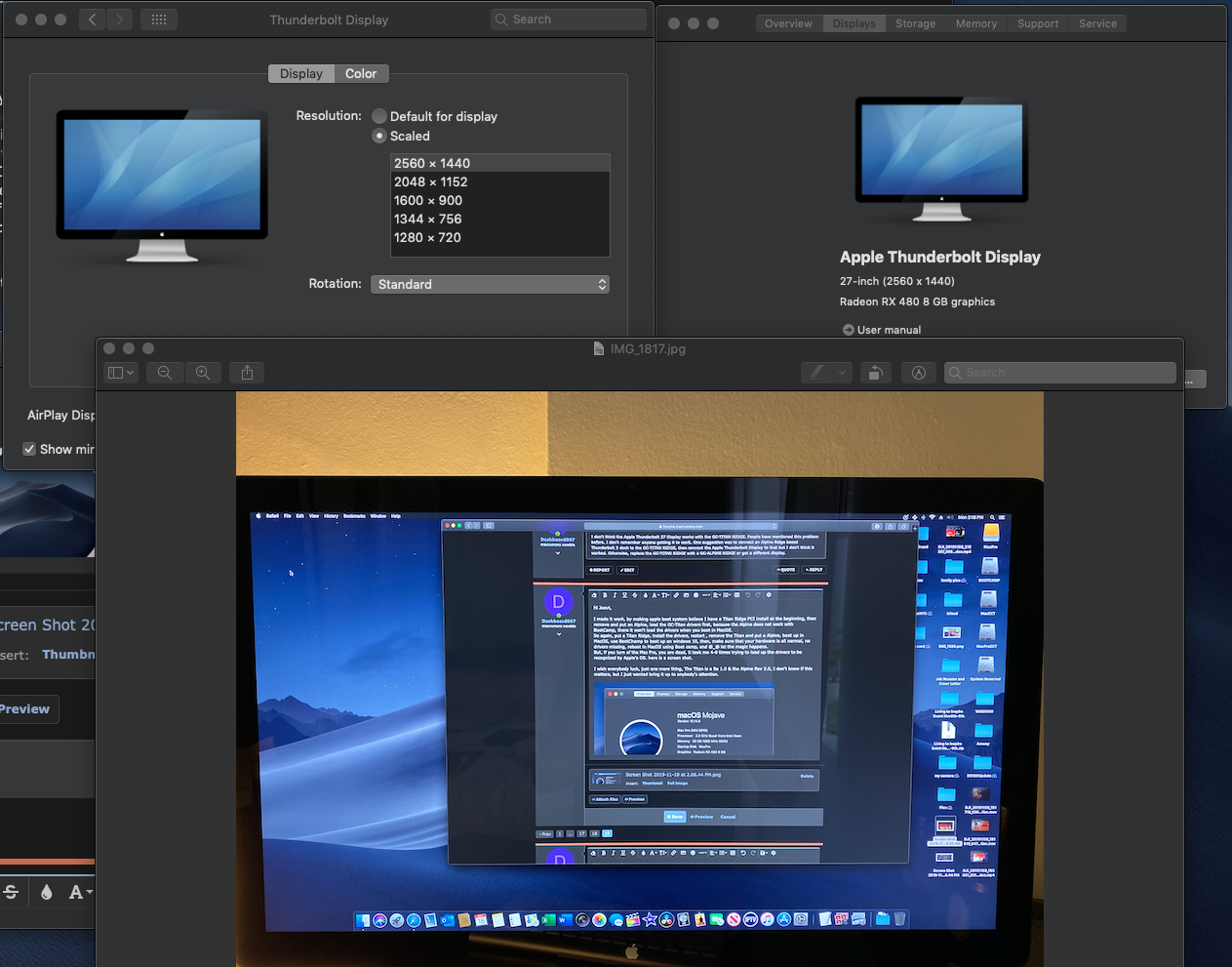Screen dimensions: 1232x967
Task: Click the Screen Shot attachment link in browser
Action: (x=48, y=625)
